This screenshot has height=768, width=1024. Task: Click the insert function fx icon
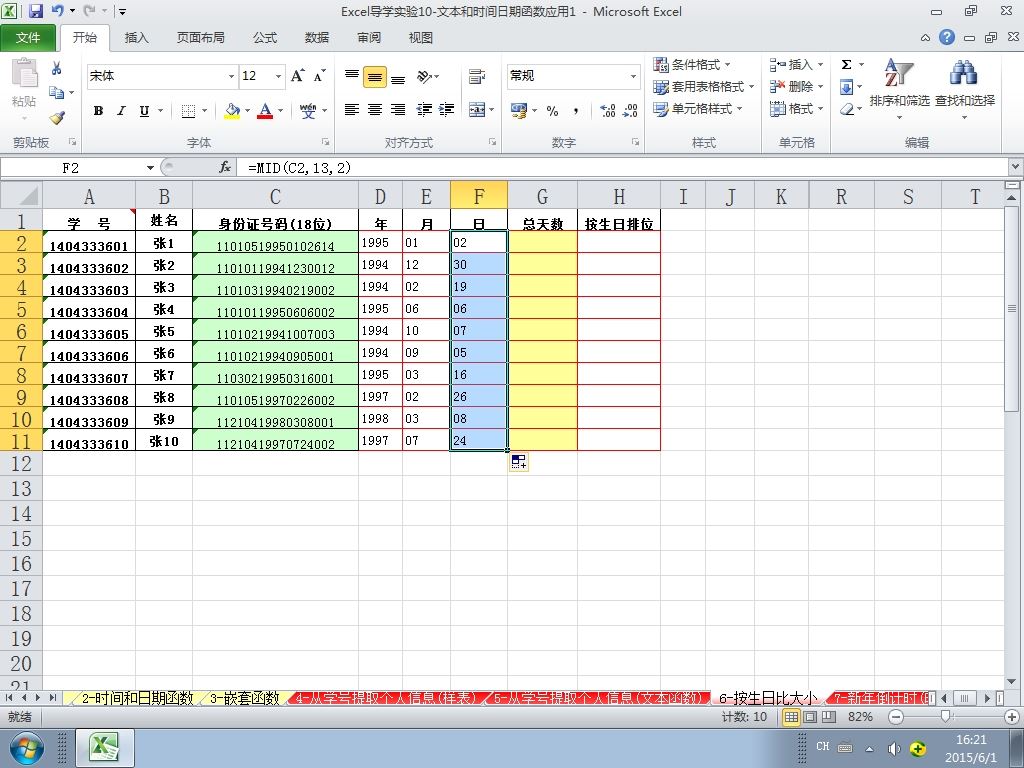tap(225, 168)
